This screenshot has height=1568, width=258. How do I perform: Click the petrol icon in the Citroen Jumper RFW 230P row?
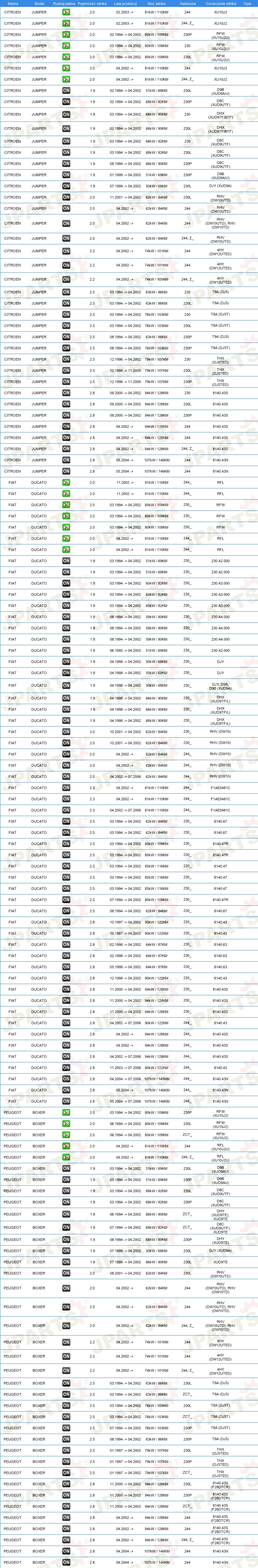point(66,35)
